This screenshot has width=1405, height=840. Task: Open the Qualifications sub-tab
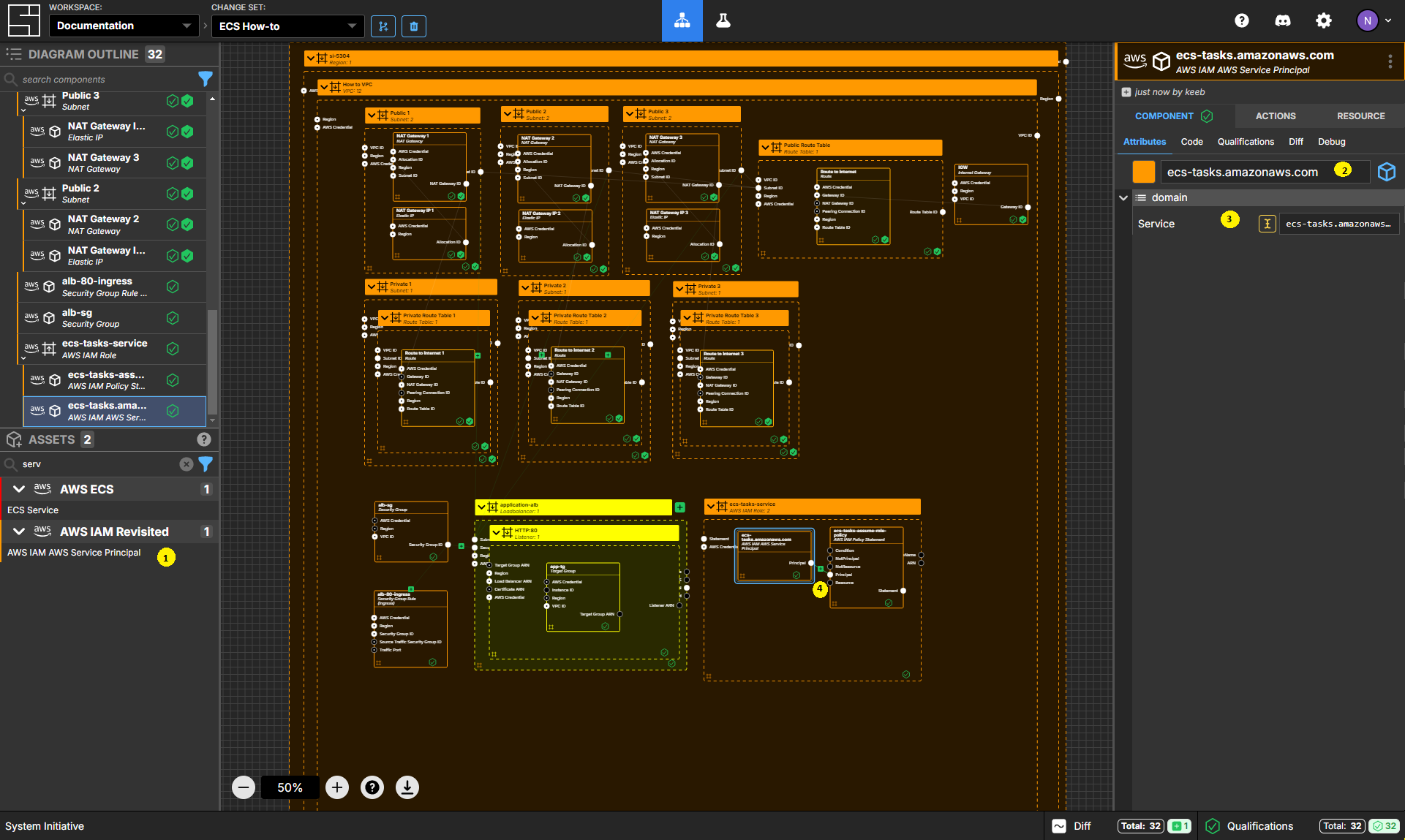[x=1246, y=142]
